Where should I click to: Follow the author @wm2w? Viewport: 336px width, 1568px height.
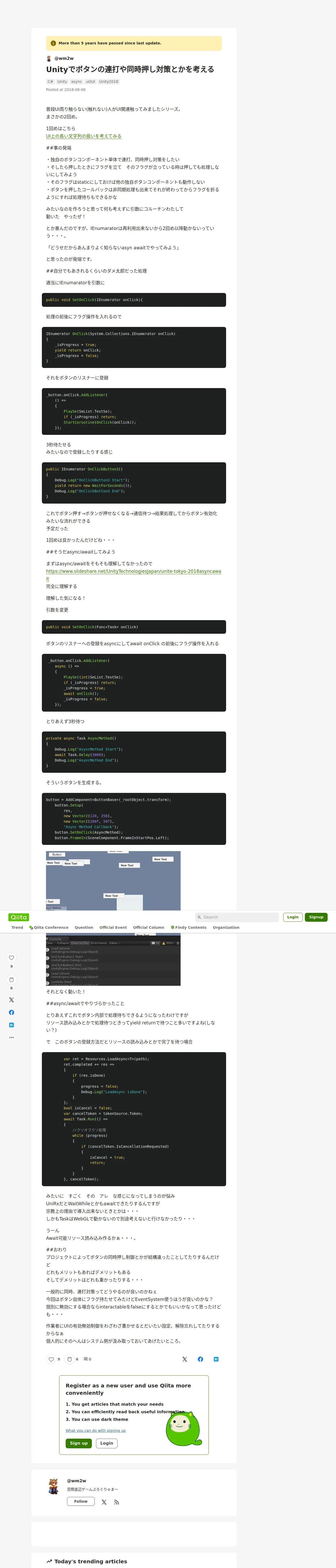click(x=81, y=1502)
